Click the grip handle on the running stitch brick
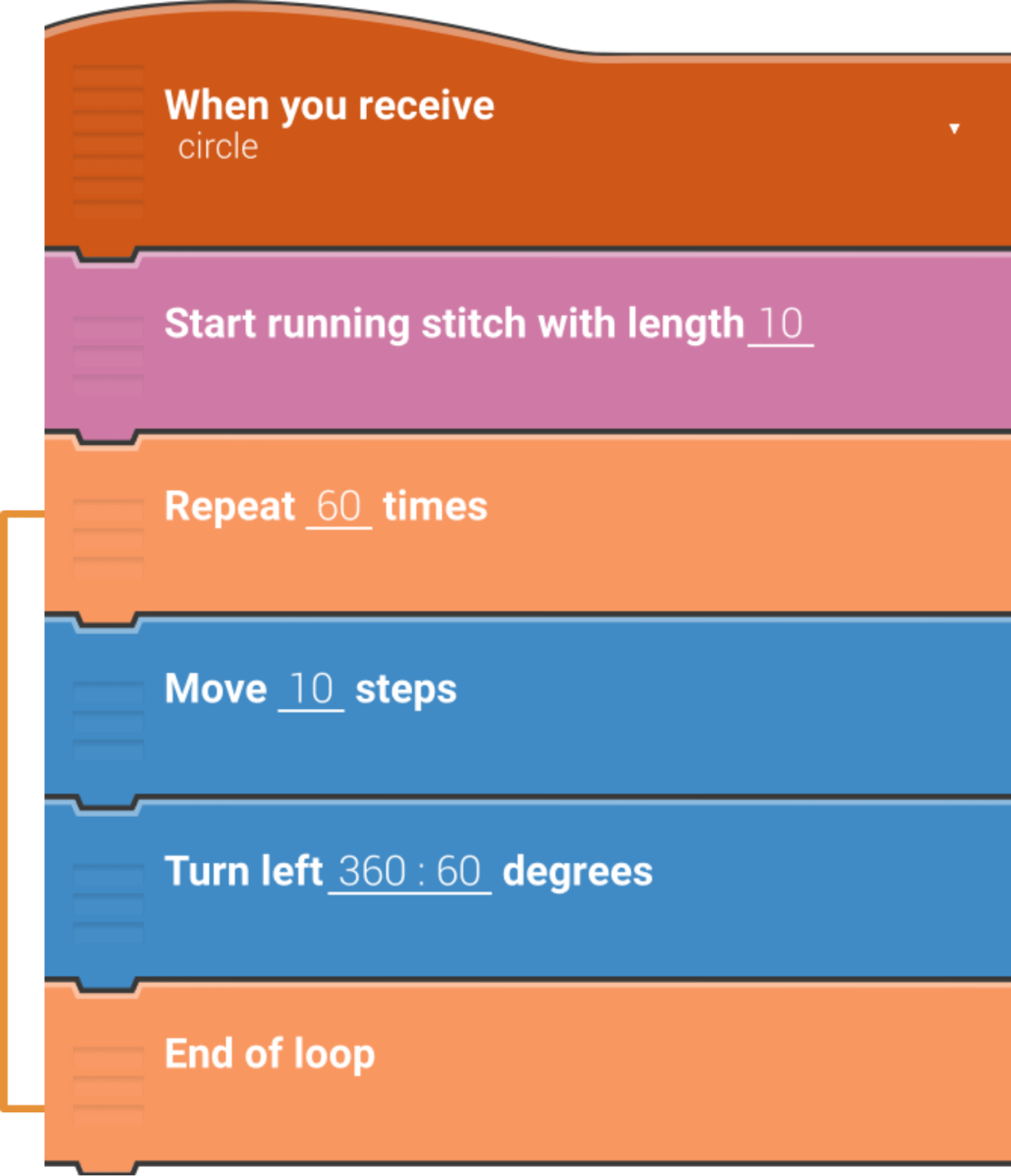 pos(108,348)
